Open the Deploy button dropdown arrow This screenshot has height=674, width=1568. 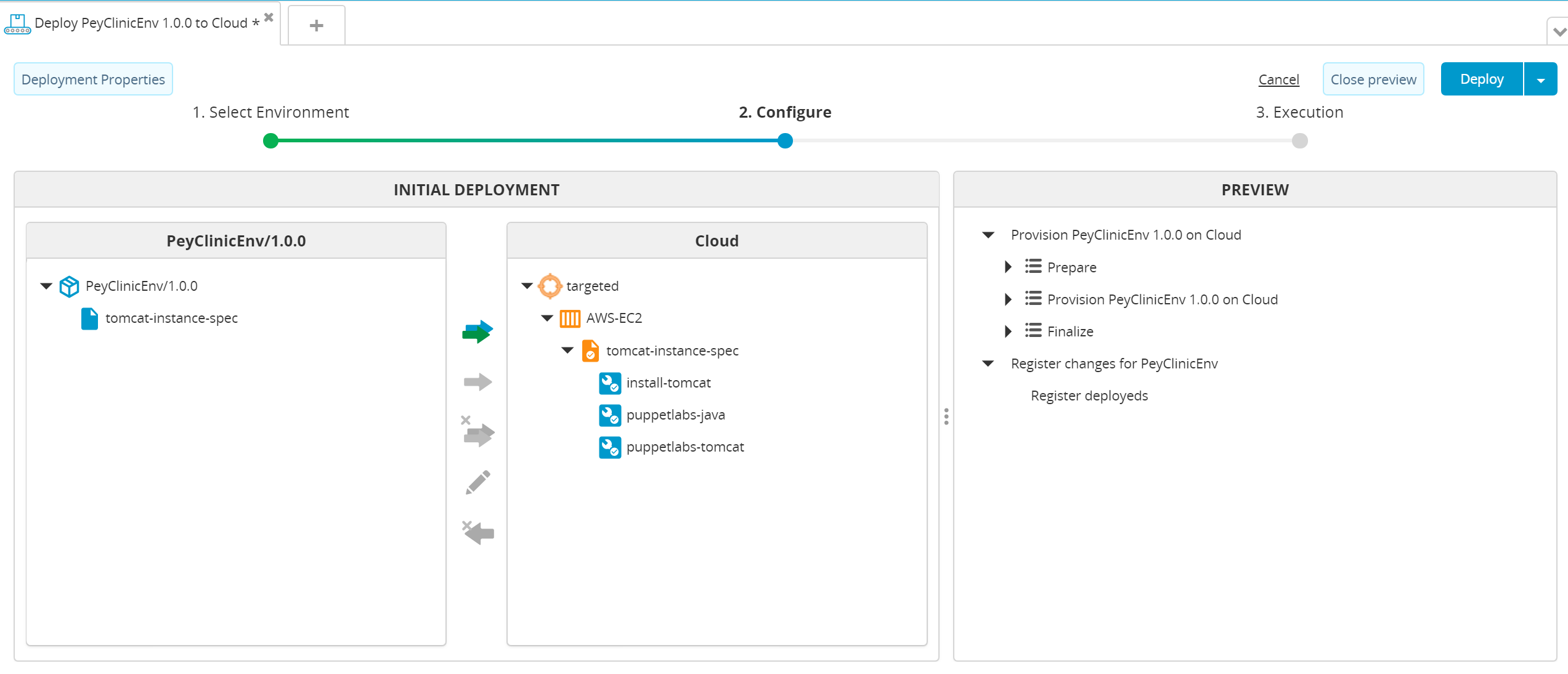pos(1541,79)
